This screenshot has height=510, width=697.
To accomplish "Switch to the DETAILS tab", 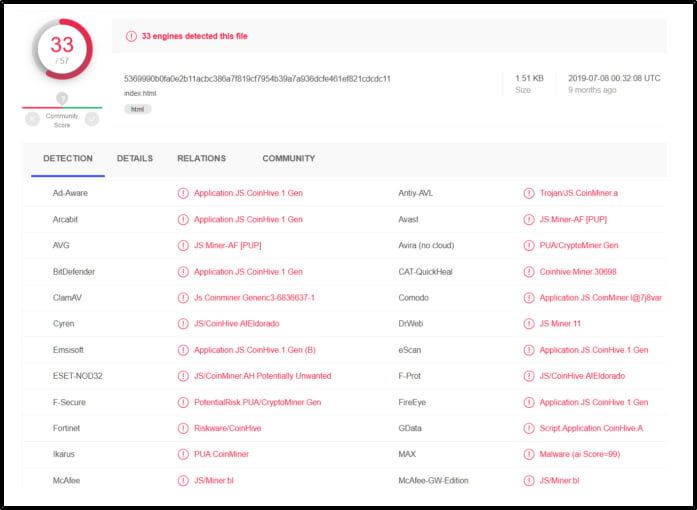I will 135,158.
